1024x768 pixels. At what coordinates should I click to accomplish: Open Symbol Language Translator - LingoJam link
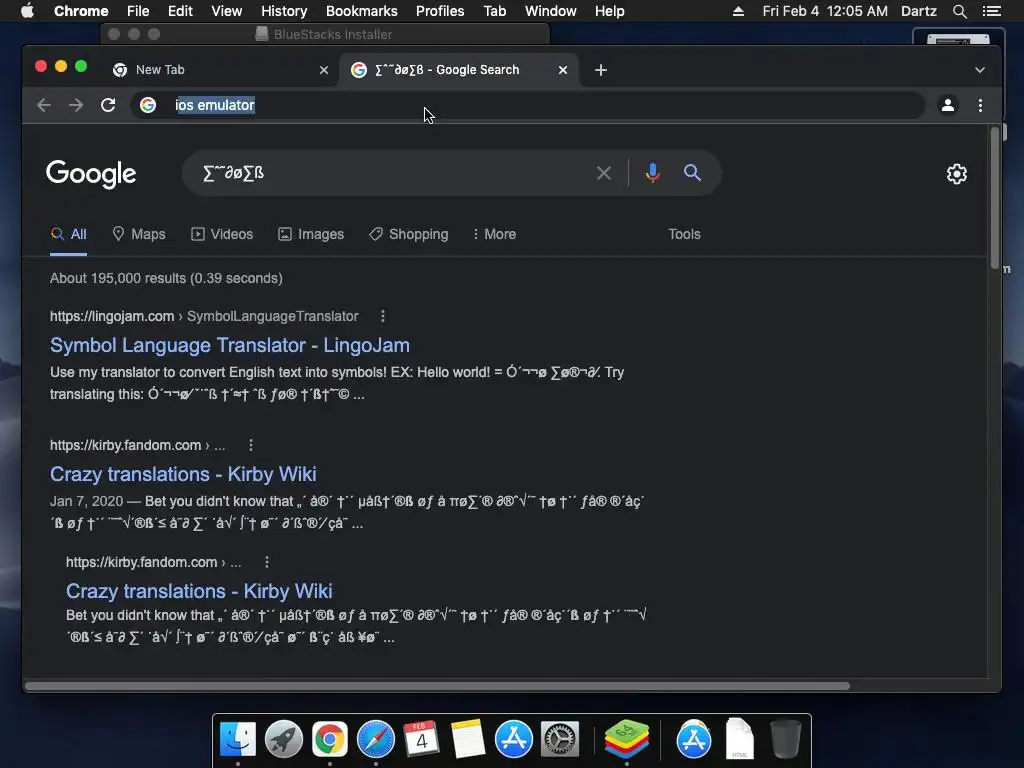coord(230,345)
